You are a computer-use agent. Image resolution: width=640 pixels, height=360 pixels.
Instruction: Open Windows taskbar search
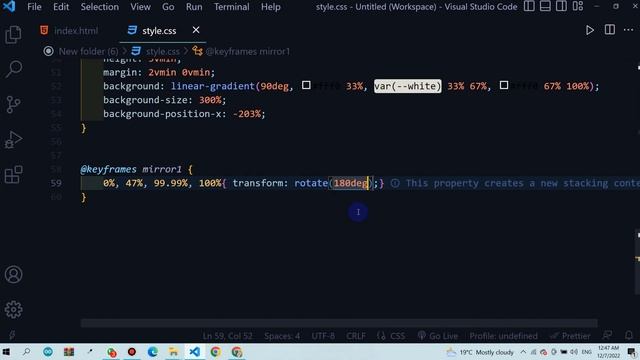27,352
